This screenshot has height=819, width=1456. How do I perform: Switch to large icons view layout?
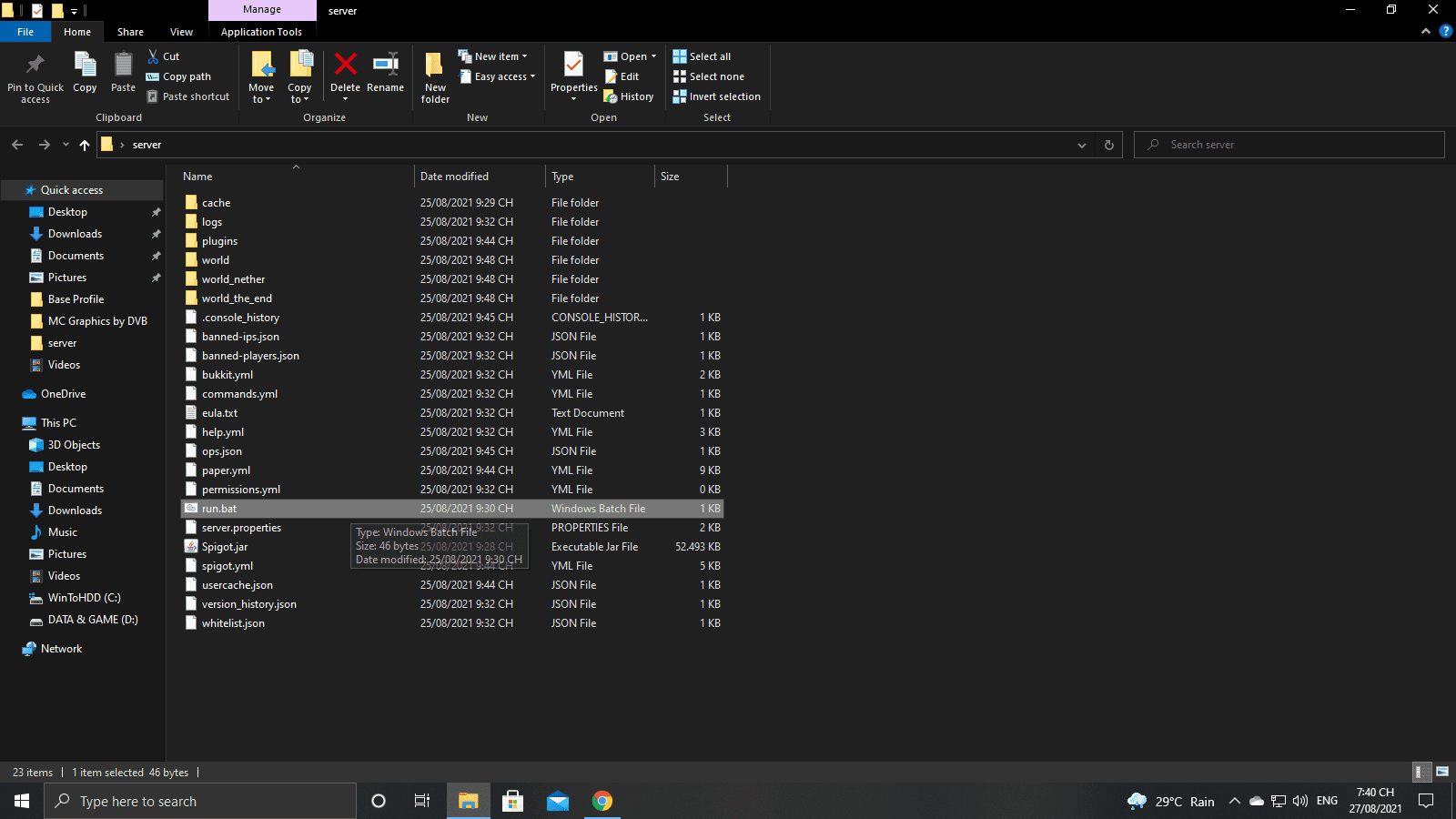click(1441, 772)
